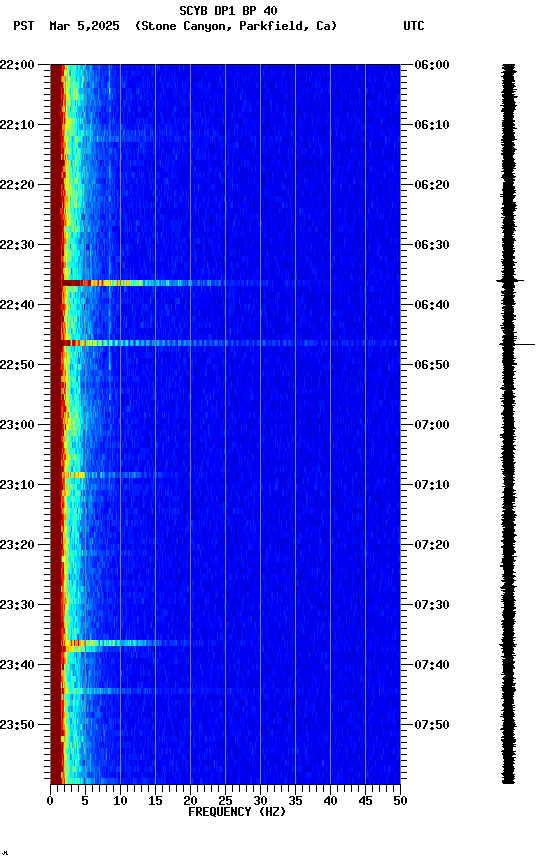The image size is (552, 864).
Task: Click the 22:40 PST time label
Action: (17, 305)
